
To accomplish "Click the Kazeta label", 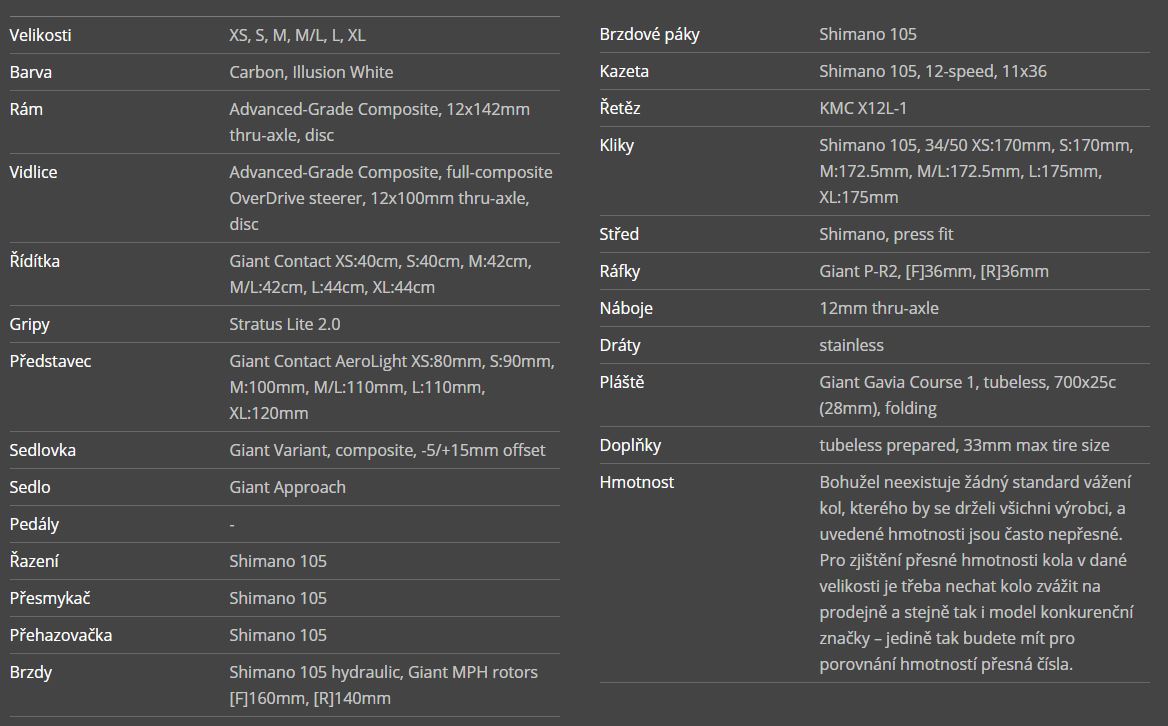I will click(624, 71).
